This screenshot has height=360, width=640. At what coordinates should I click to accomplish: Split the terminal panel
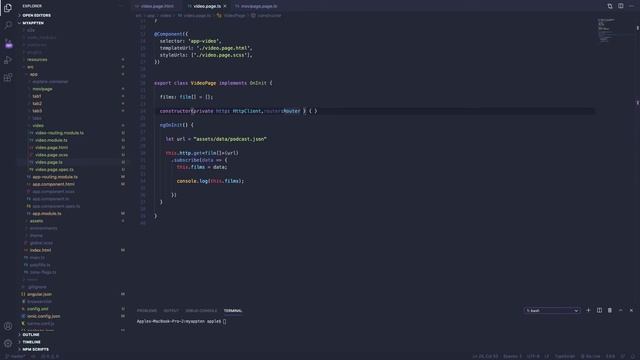point(599,310)
